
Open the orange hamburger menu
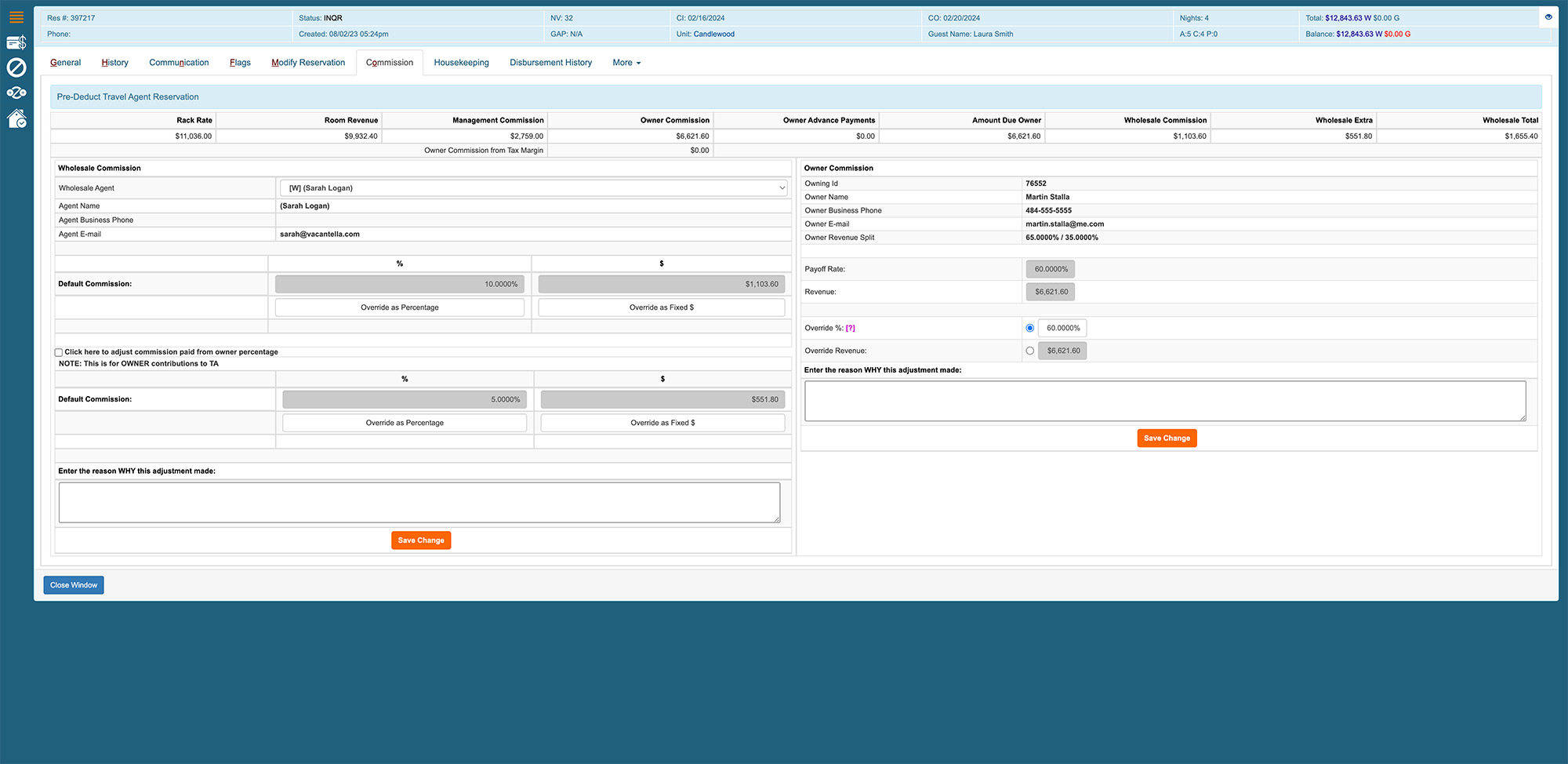pos(16,17)
